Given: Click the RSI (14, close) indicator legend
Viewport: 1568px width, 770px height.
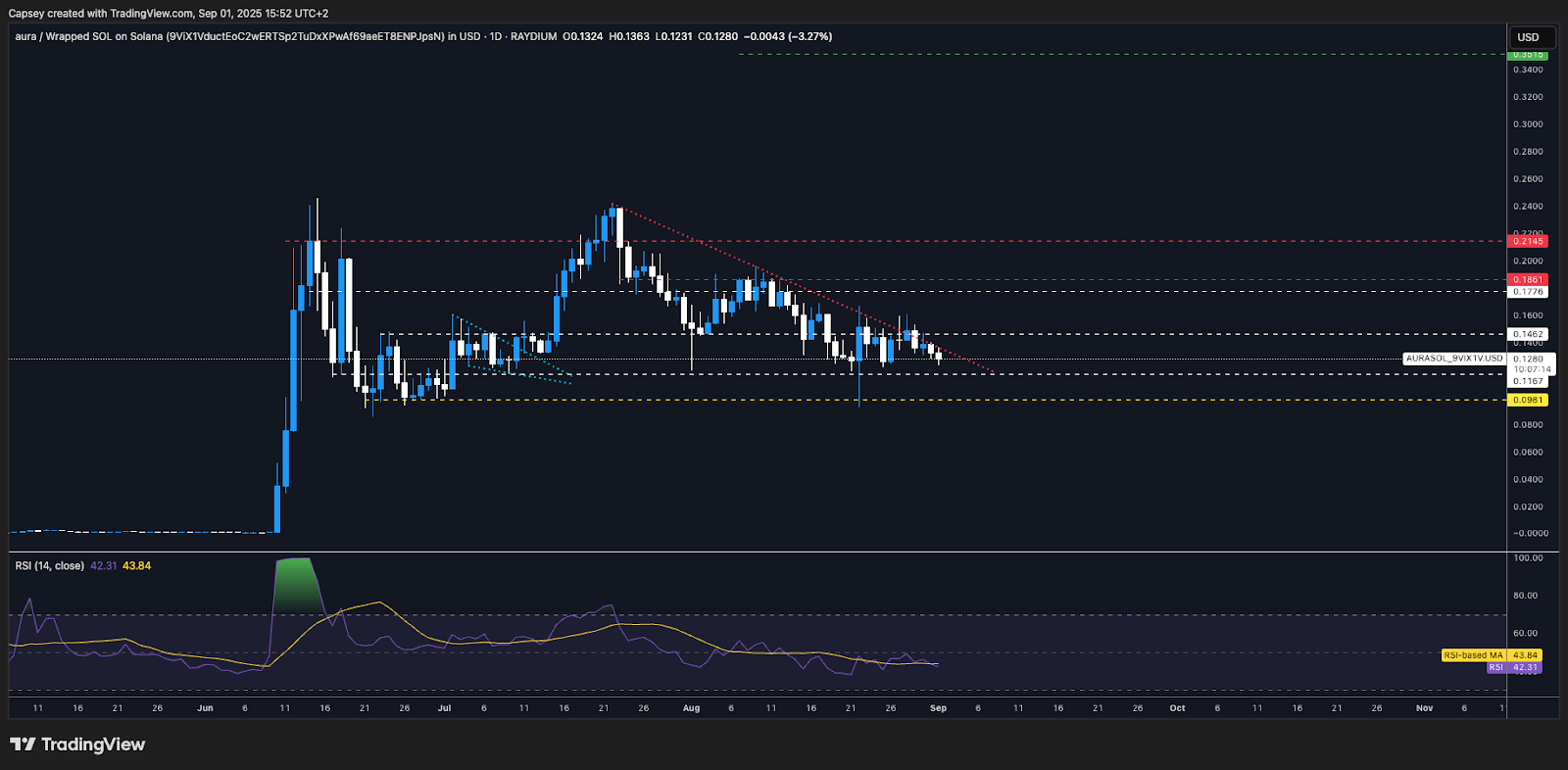Looking at the screenshot, I should pyautogui.click(x=49, y=566).
